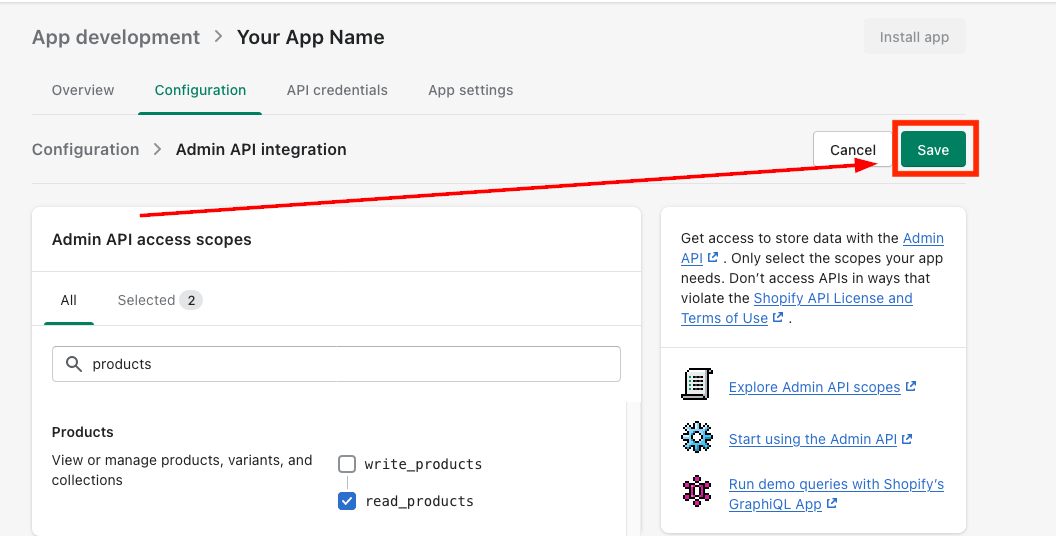Image resolution: width=1056 pixels, height=536 pixels.
Task: Click the scroll document icon beside Explore Admin API scopes
Action: coord(696,384)
